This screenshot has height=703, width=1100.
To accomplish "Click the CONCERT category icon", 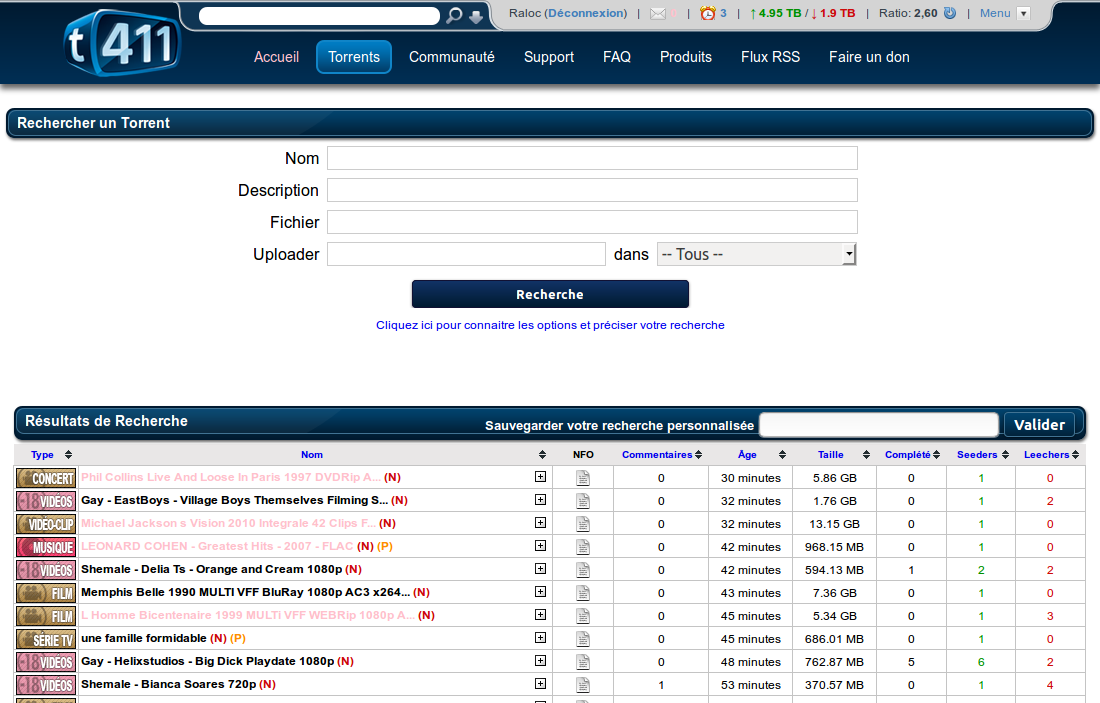I will (x=46, y=478).
